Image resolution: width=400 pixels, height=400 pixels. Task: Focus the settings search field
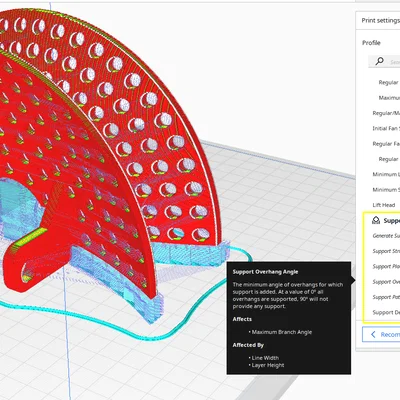coord(384,62)
